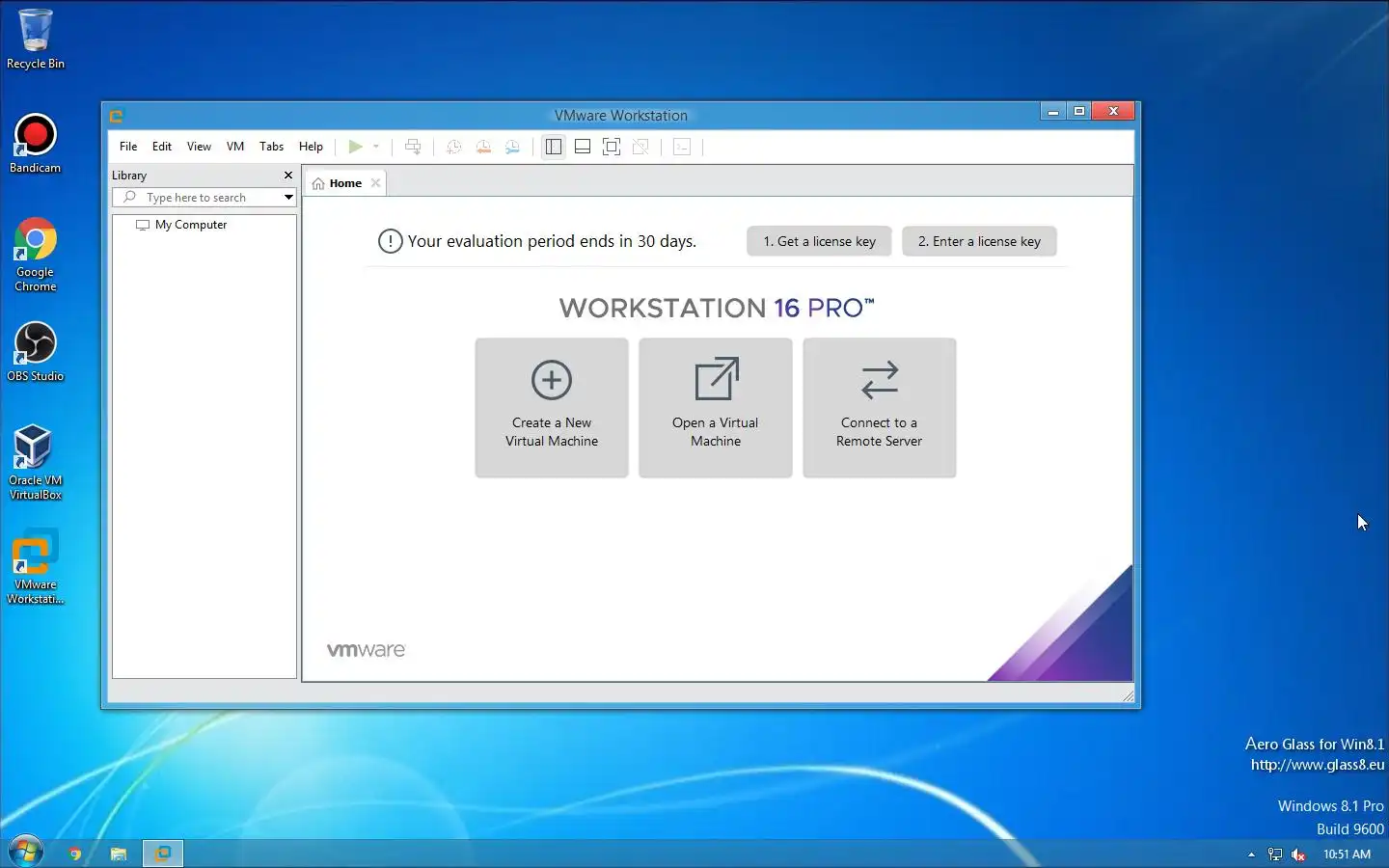This screenshot has width=1389, height=868.
Task: Click the search magnifier icon in Library
Action: click(129, 197)
